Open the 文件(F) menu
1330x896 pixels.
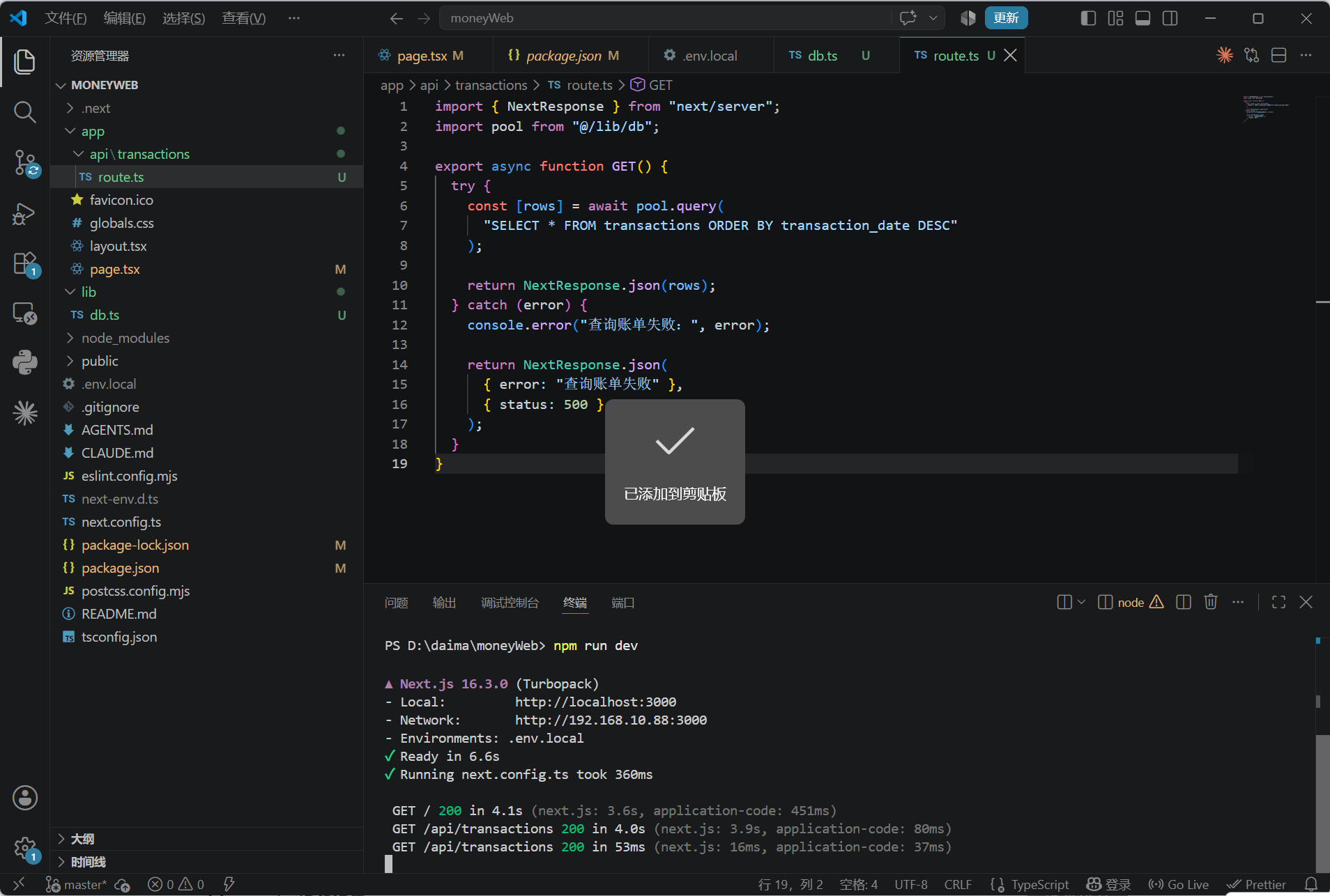(x=66, y=18)
